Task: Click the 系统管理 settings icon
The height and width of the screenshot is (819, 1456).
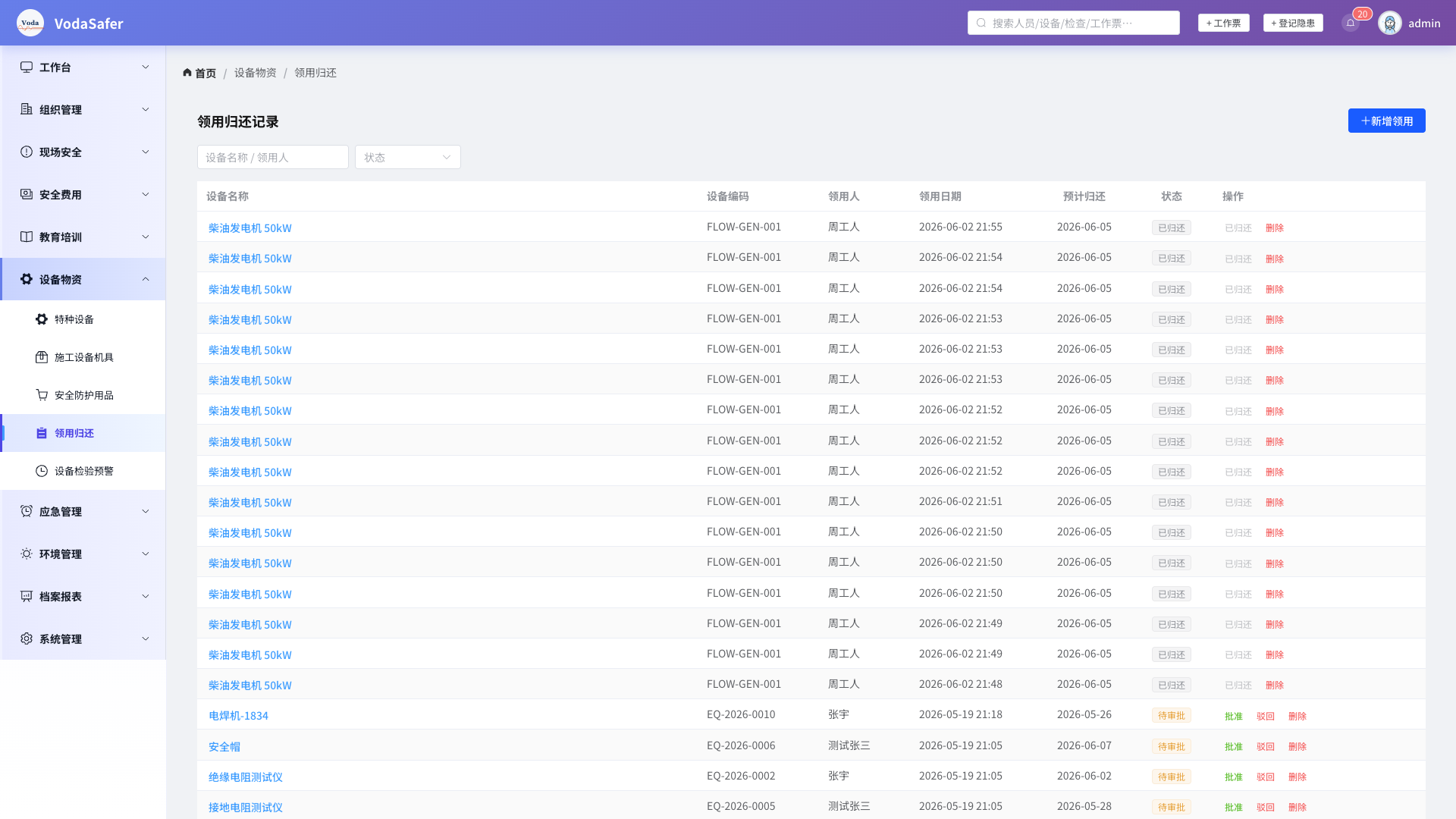Action: 27,639
